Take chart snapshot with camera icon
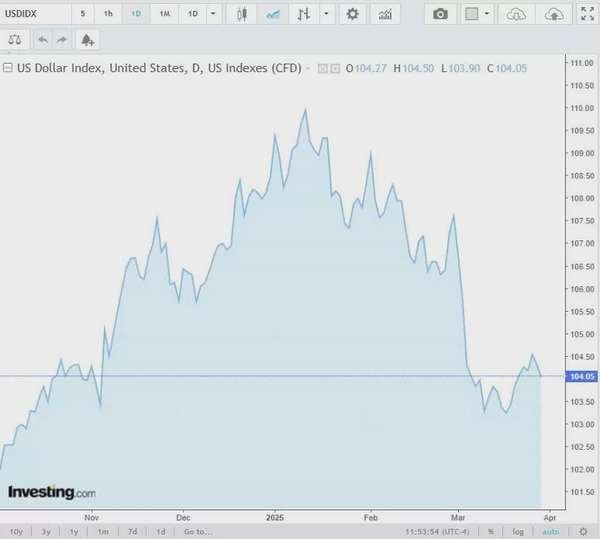 point(440,14)
